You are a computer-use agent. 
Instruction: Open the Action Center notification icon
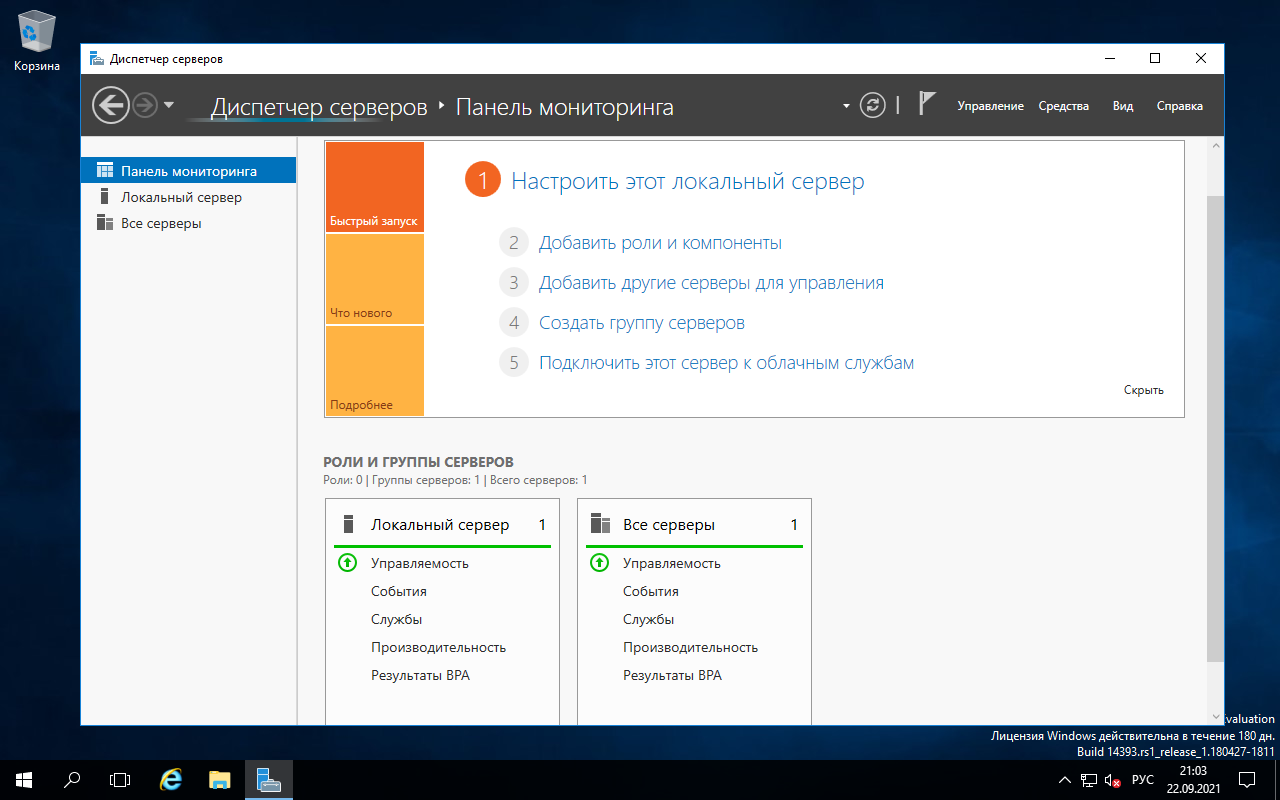[1248, 780]
